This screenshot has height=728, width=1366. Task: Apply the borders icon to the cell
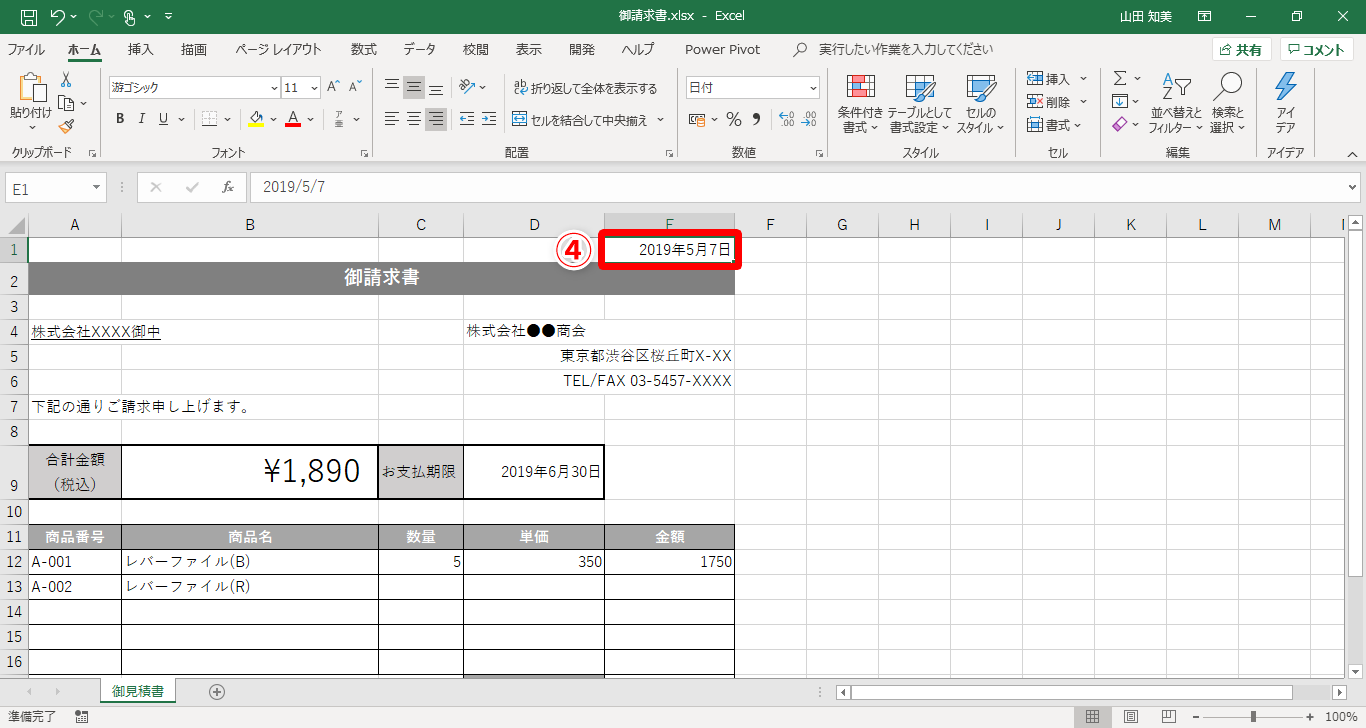pos(209,119)
